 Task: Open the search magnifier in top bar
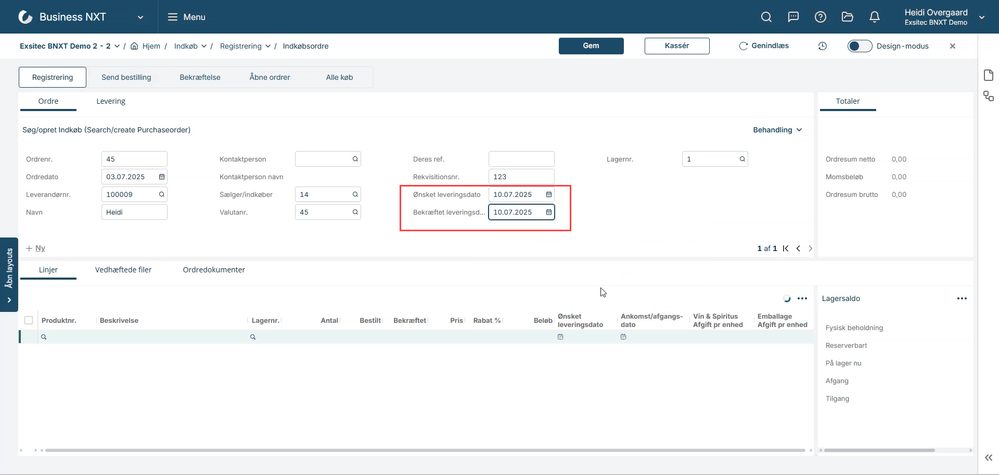pyautogui.click(x=767, y=17)
